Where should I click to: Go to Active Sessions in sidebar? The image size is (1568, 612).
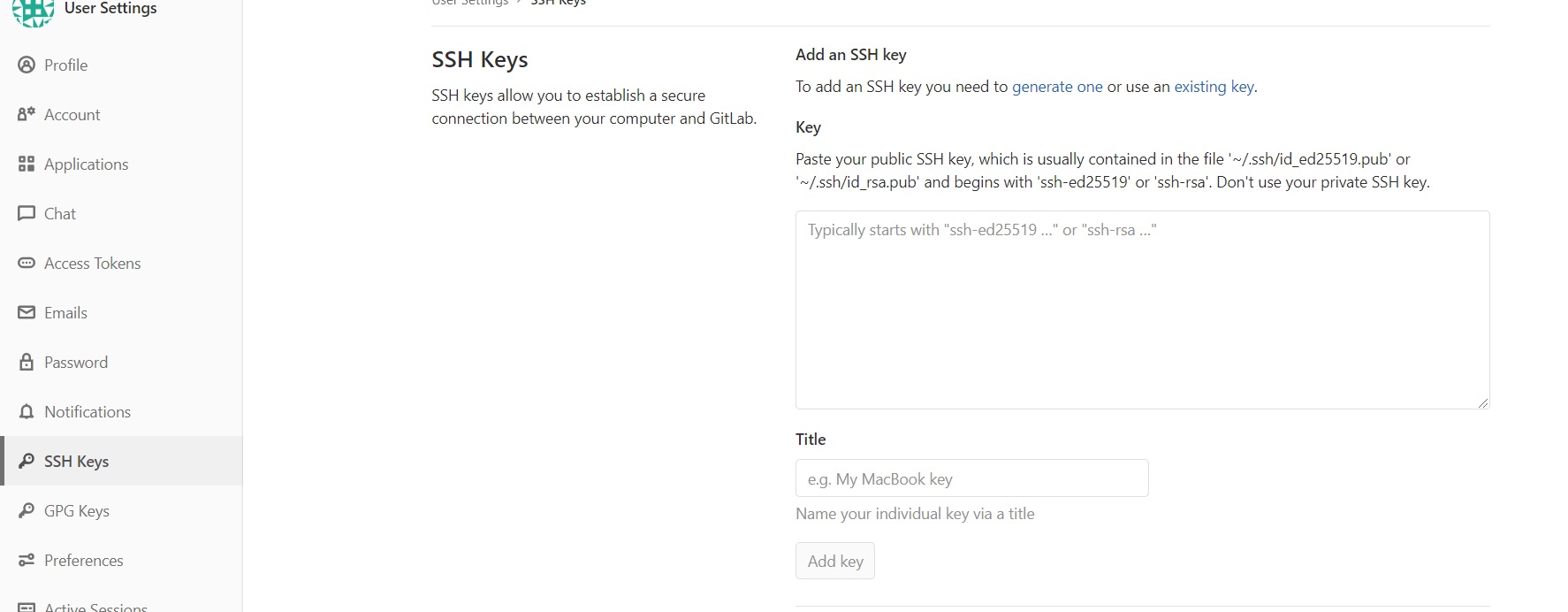(95, 607)
